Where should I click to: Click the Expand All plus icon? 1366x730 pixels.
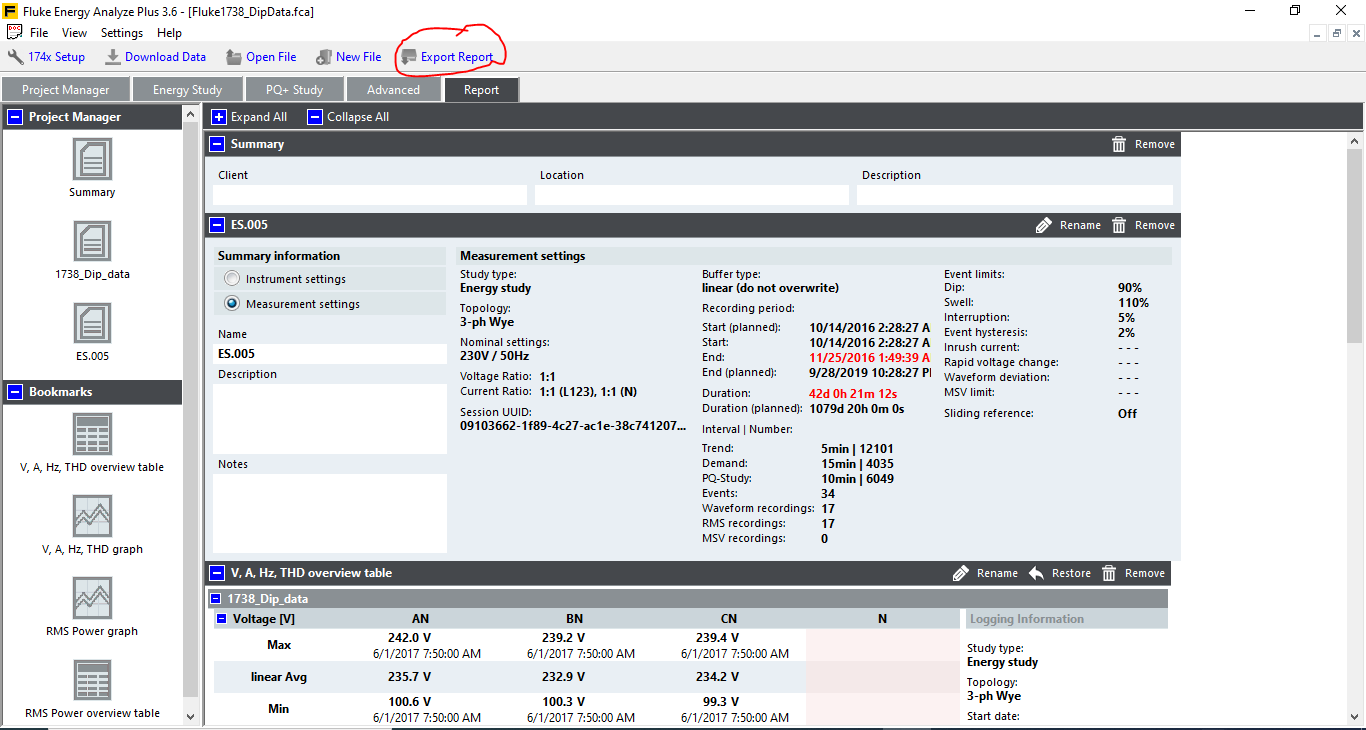pyautogui.click(x=219, y=117)
